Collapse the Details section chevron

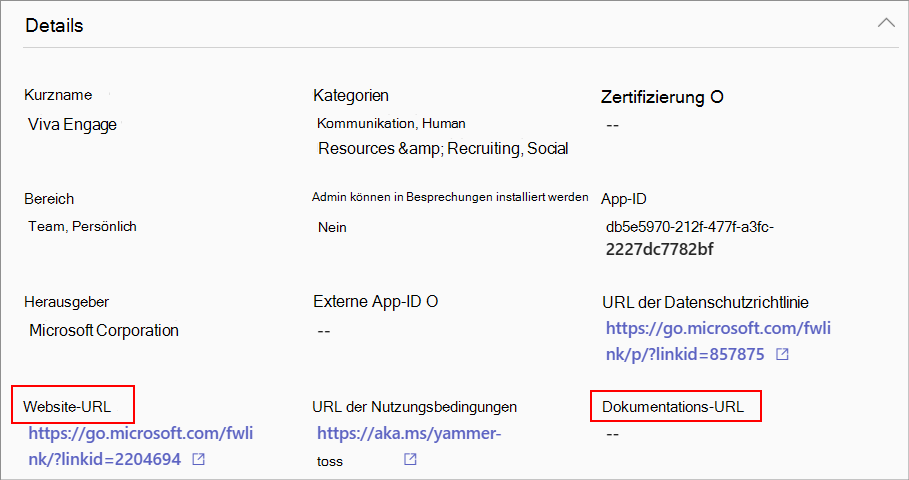(885, 24)
